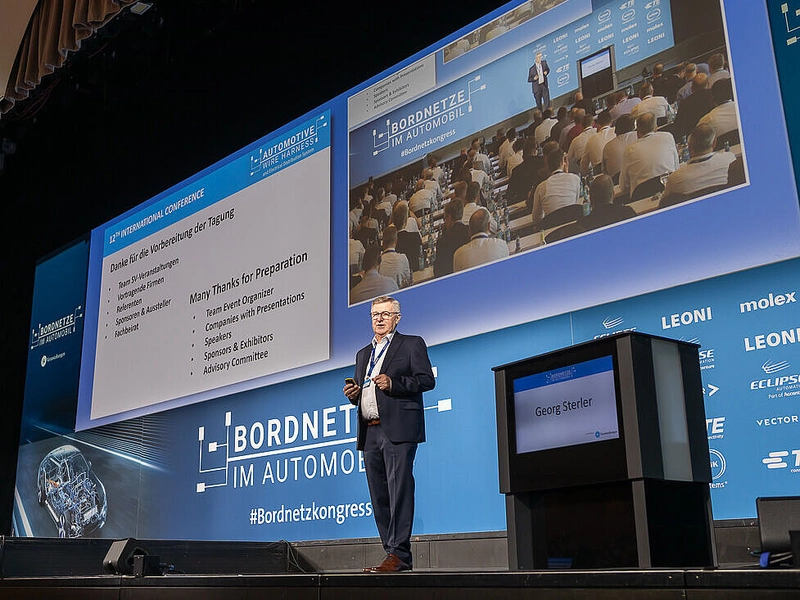Click the large "IM AUTOMOBIL" text on the stage banner
The image size is (800, 600).
coord(298,466)
